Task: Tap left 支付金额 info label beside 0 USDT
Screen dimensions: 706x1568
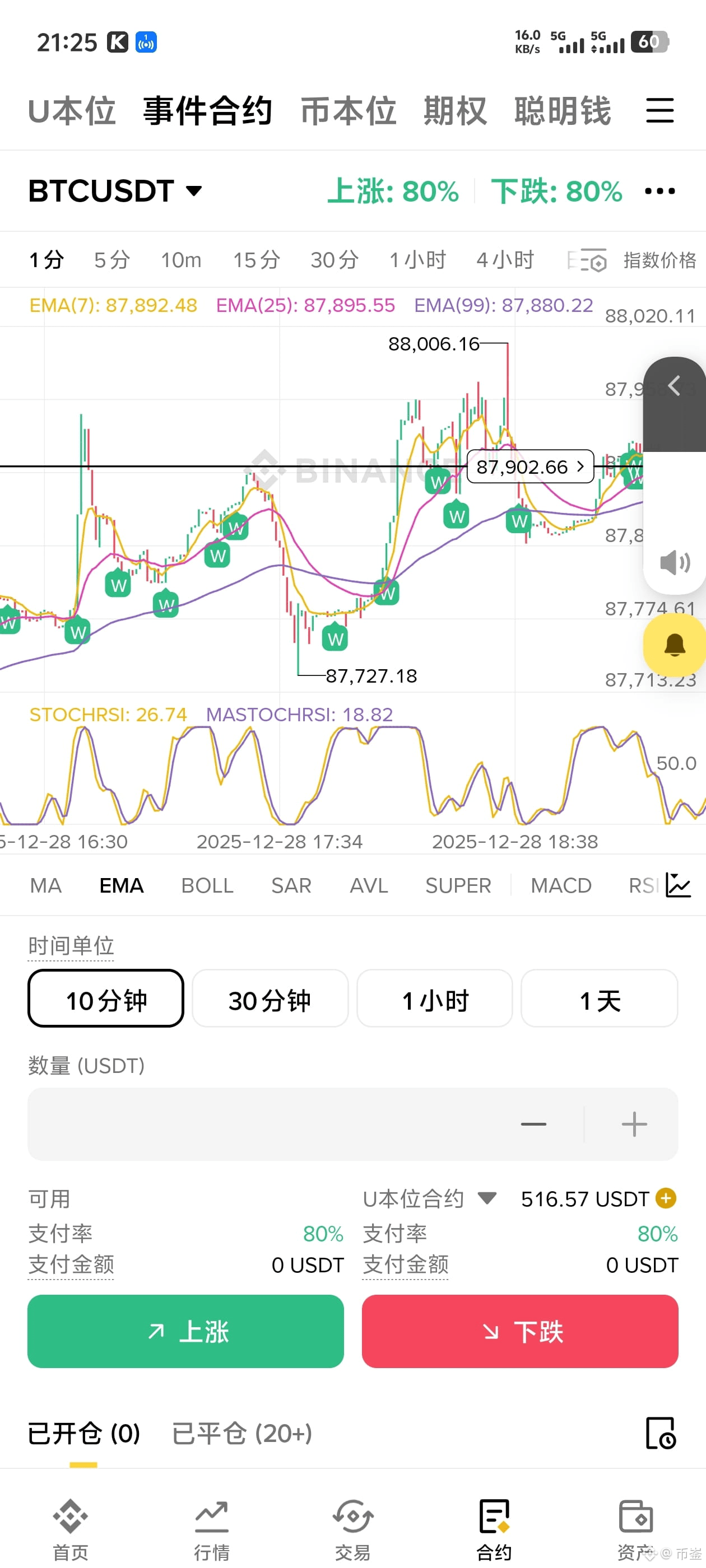Action: coord(71,1265)
